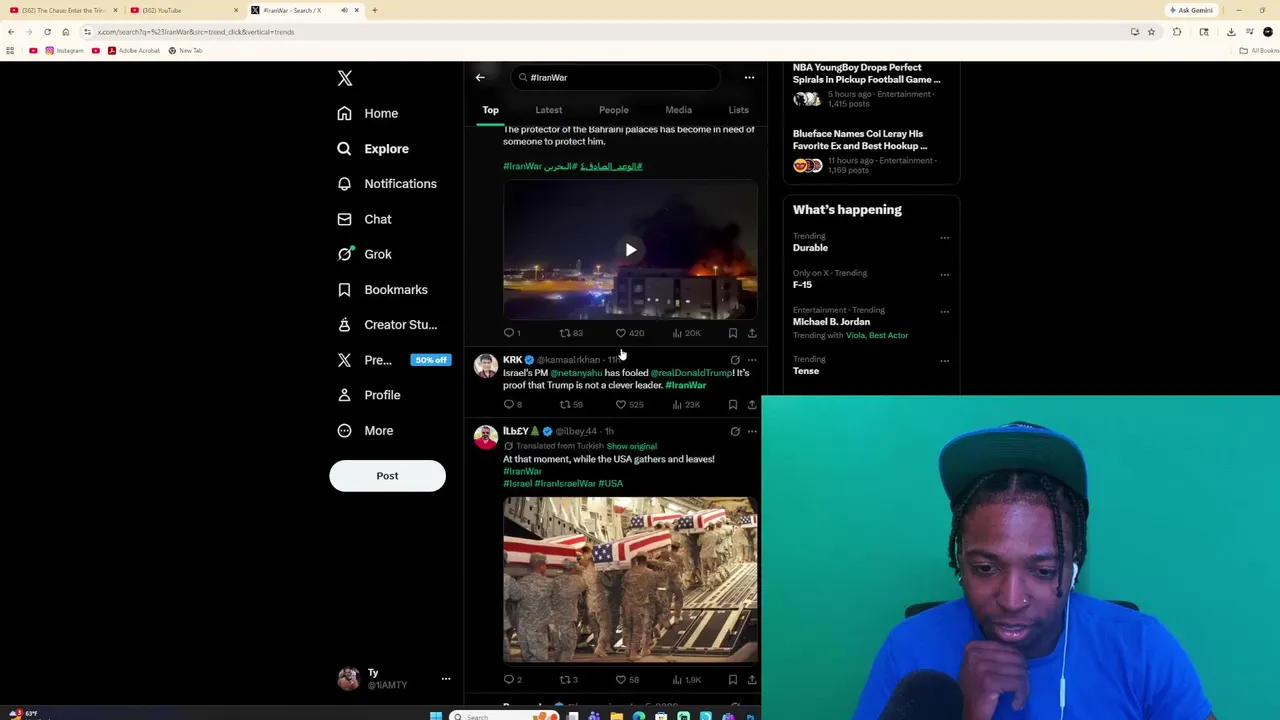
Task: Repost İLBEY post with 3 reposts
Action: tap(568, 680)
